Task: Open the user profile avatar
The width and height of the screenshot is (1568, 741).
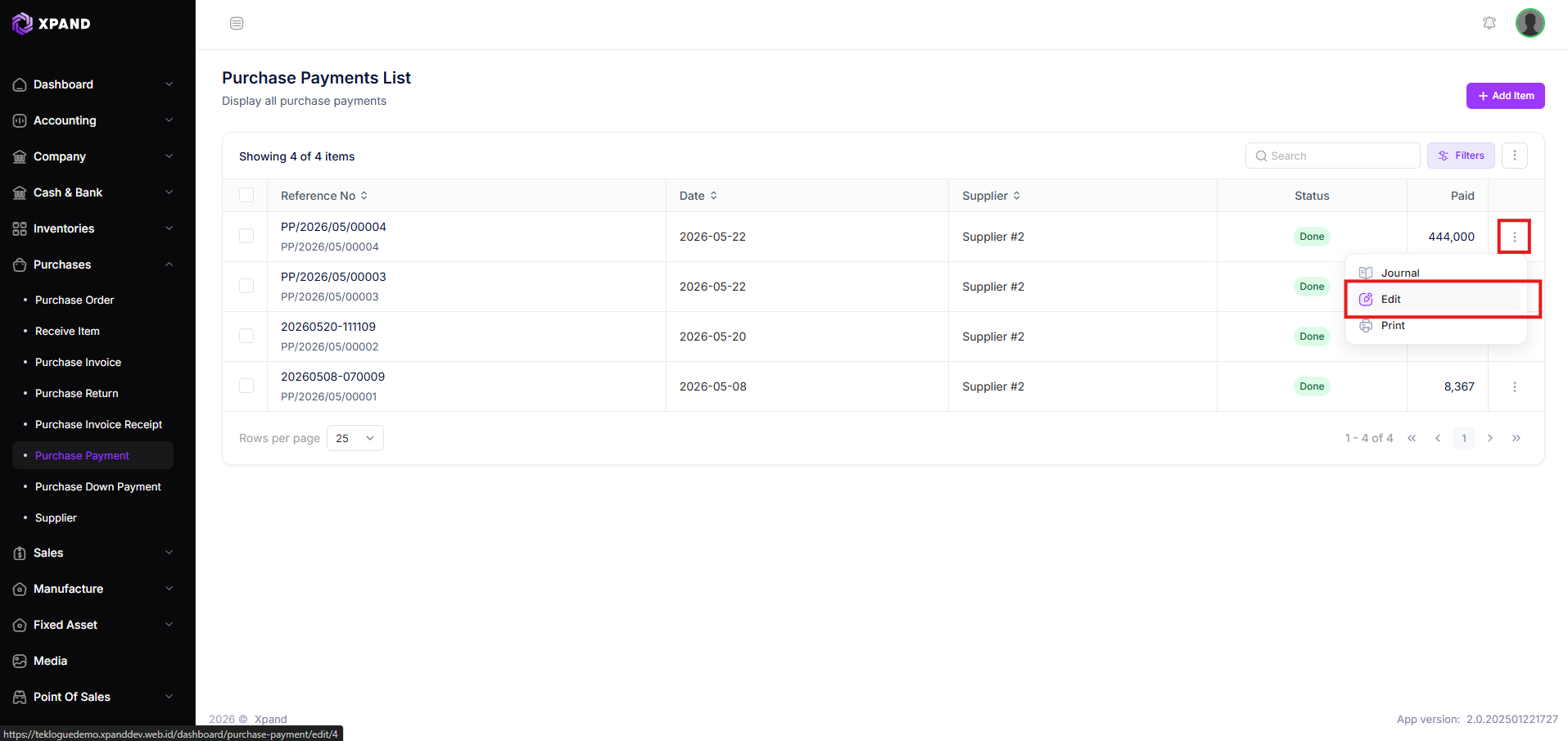Action: [x=1530, y=23]
